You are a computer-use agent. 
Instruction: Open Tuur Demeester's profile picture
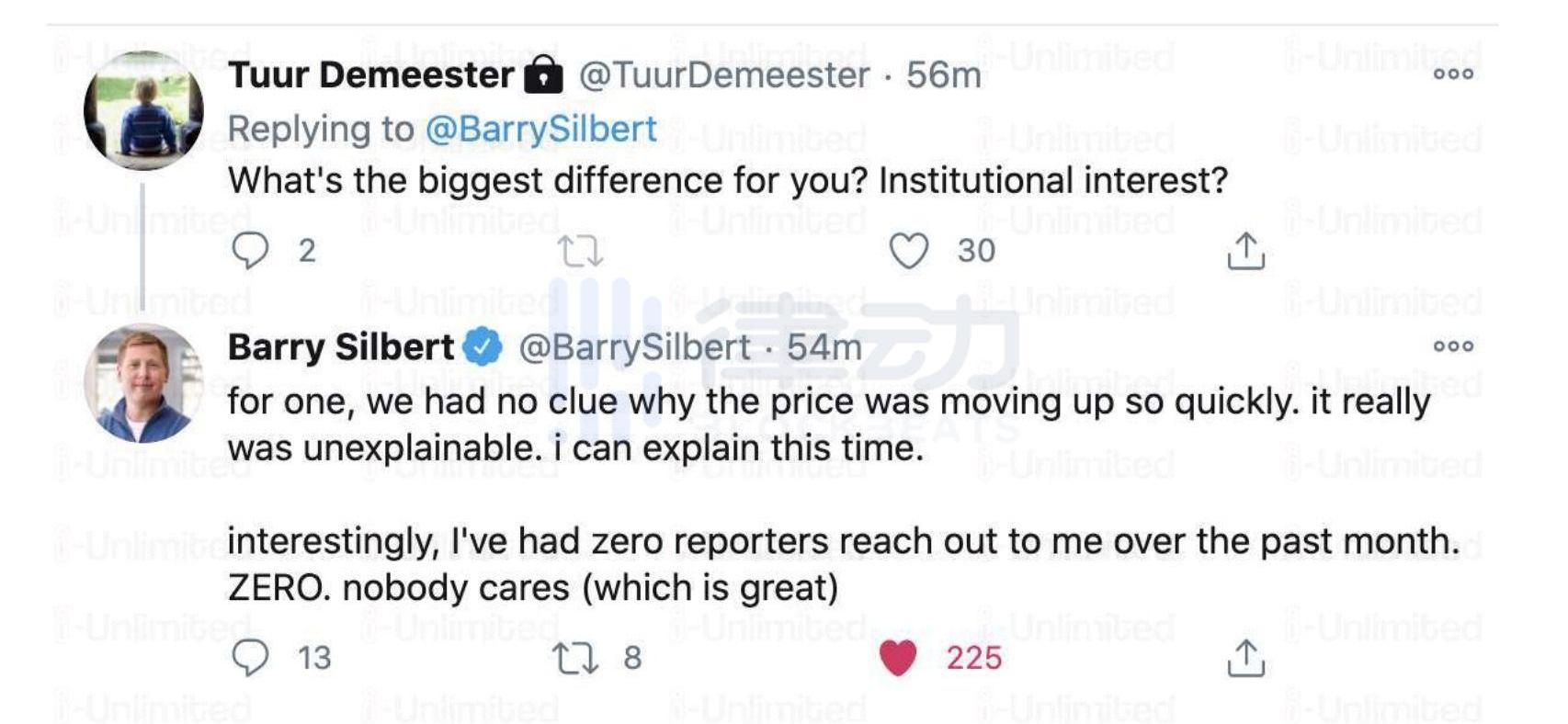(x=143, y=110)
